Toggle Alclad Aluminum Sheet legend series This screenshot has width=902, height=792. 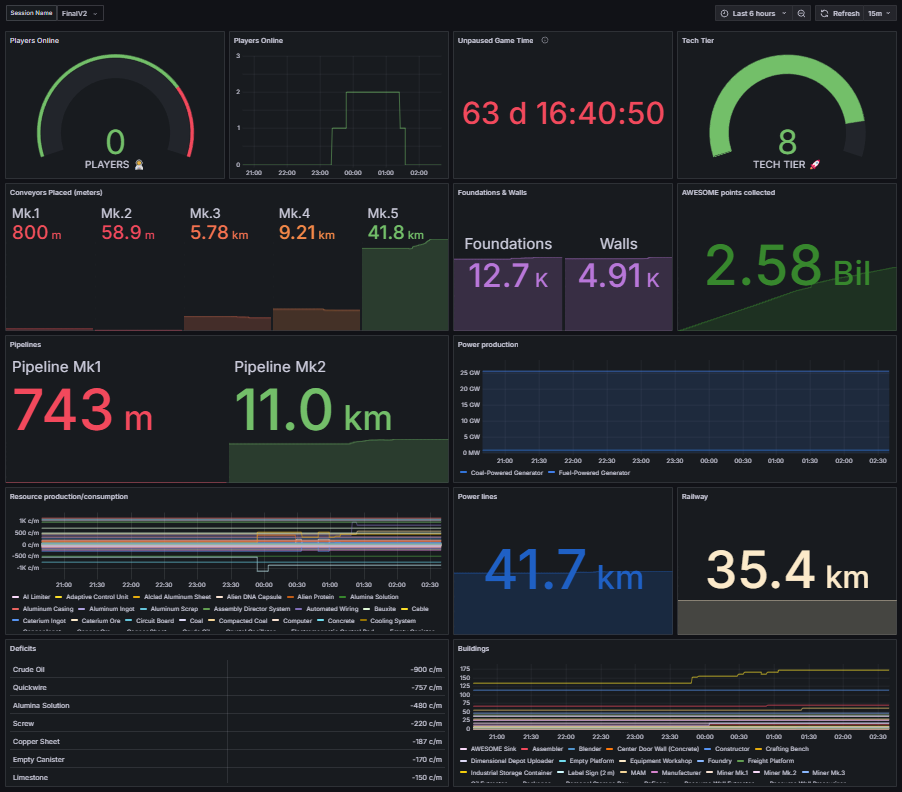click(x=177, y=597)
